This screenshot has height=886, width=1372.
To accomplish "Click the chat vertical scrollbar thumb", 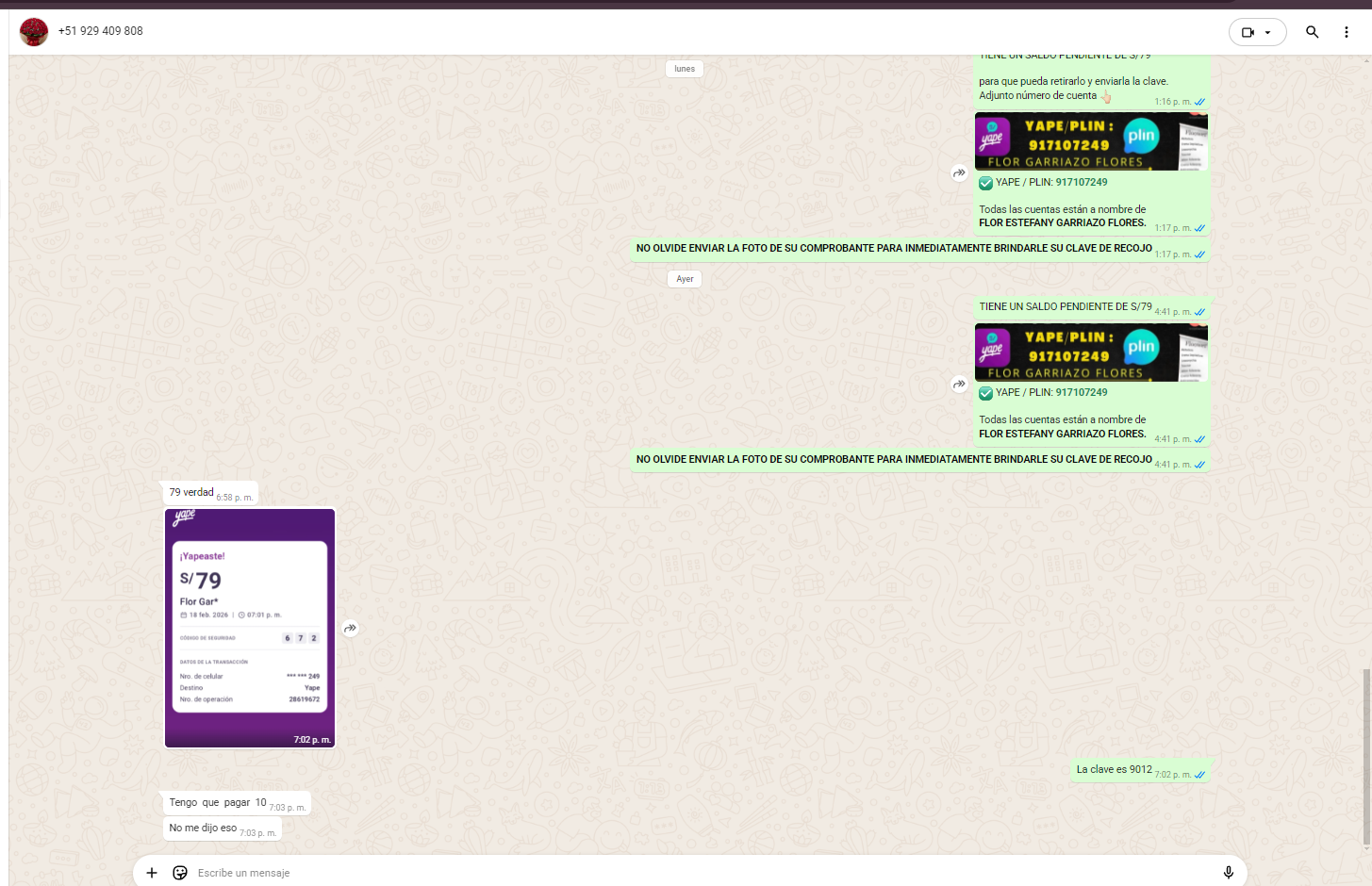I will (x=1365, y=754).
